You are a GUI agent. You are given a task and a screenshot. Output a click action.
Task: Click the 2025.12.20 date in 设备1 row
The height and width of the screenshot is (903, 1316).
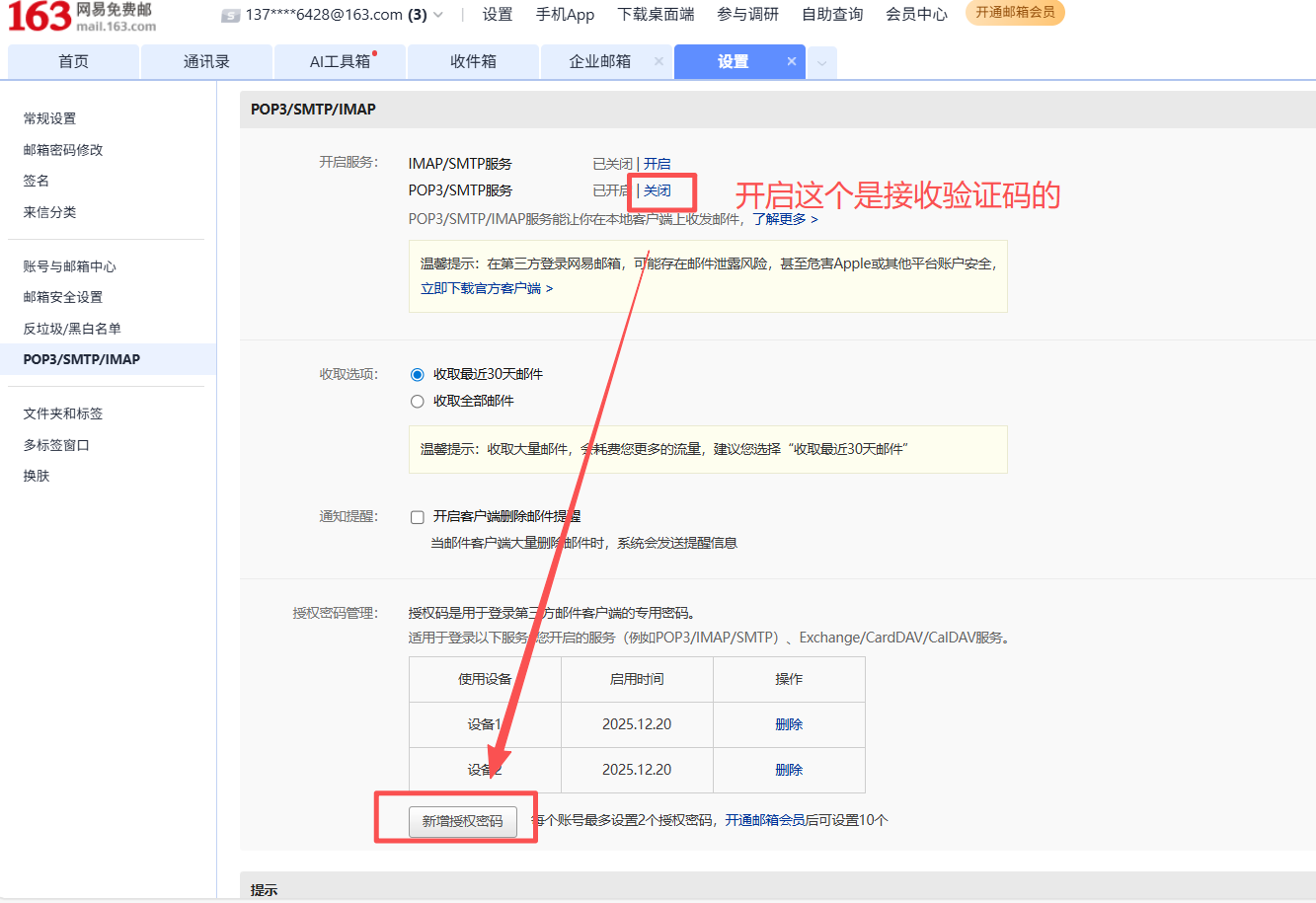637,724
